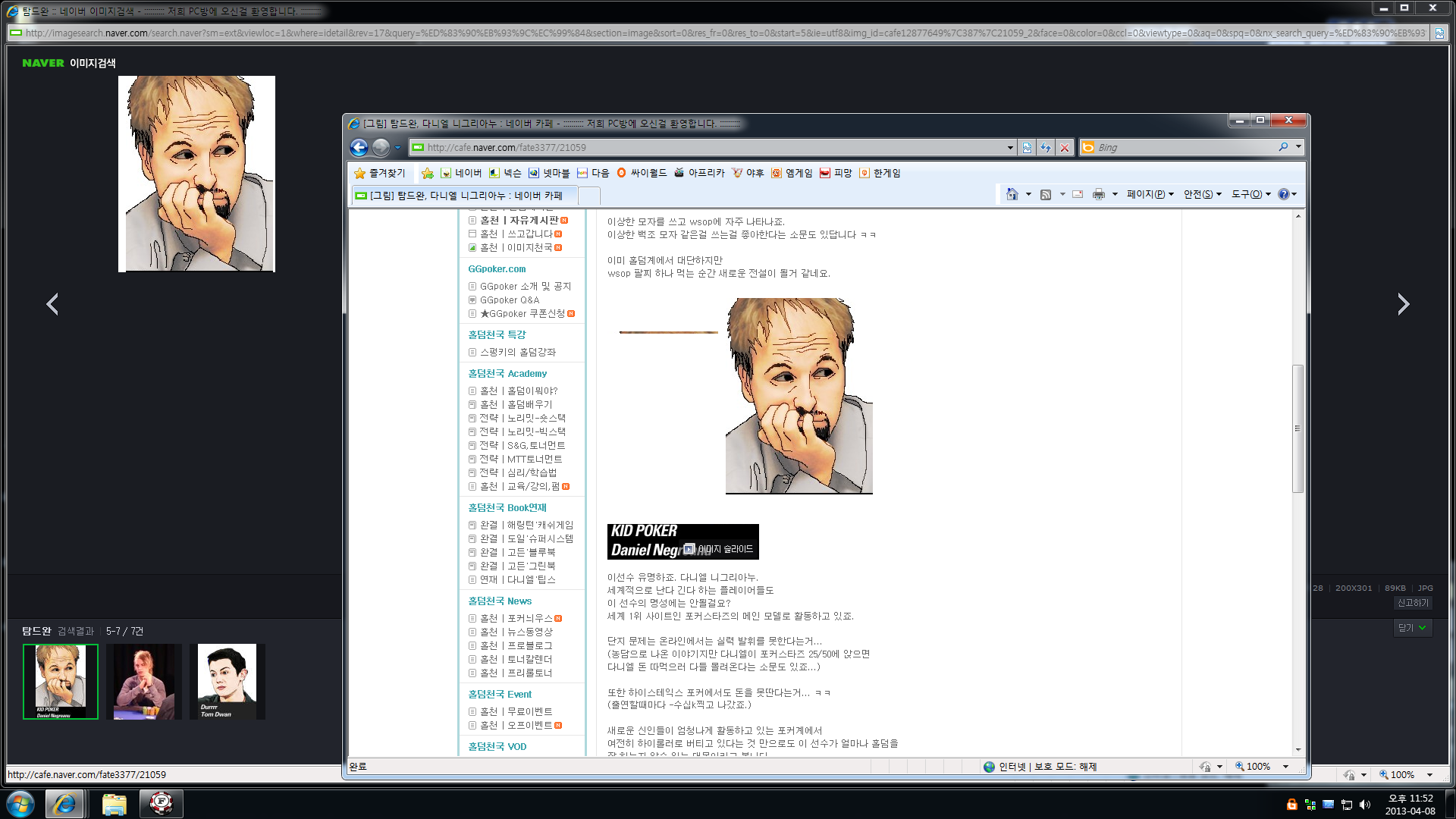The height and width of the screenshot is (819, 1456).
Task: Expand the Home button dropdown arrow
Action: (x=1028, y=194)
